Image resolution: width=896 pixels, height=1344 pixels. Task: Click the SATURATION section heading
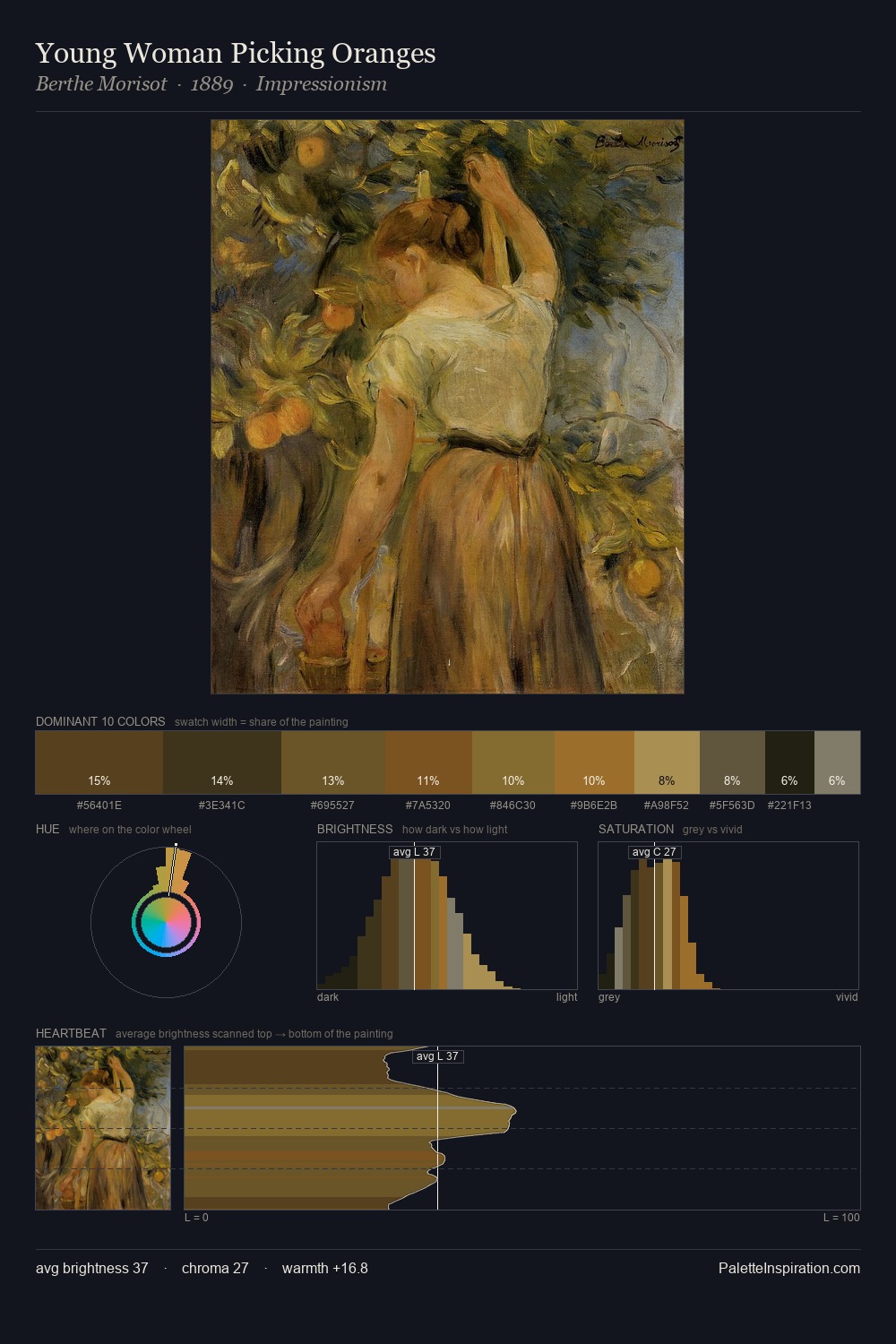point(636,829)
